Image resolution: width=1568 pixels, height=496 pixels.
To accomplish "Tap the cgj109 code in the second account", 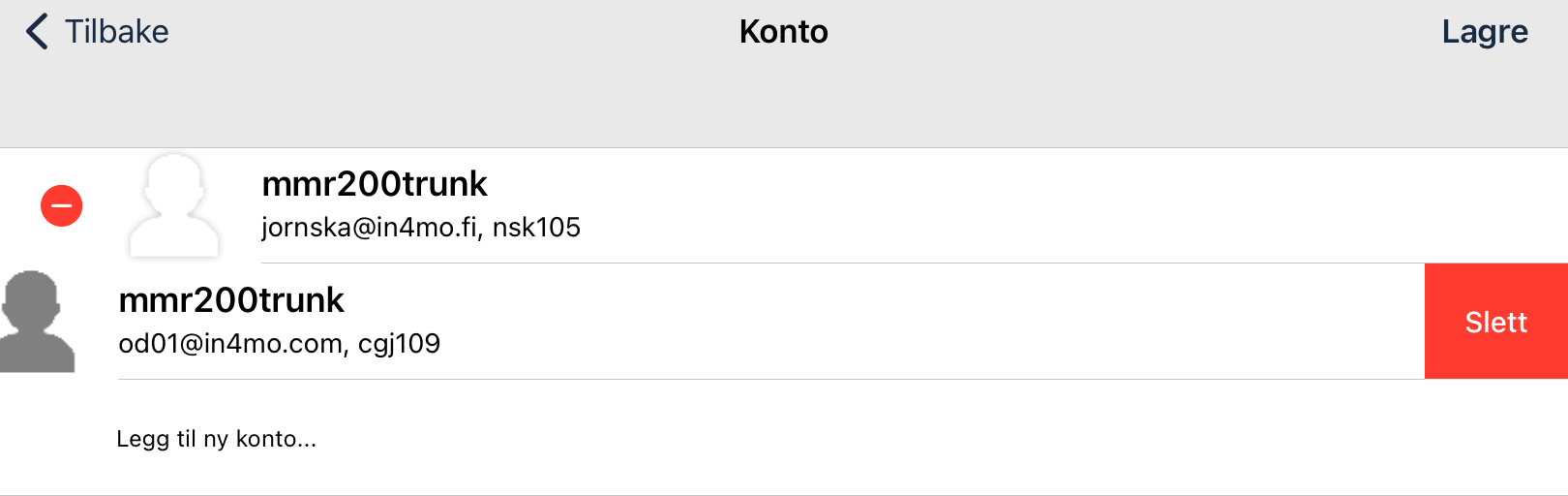I will 399,344.
